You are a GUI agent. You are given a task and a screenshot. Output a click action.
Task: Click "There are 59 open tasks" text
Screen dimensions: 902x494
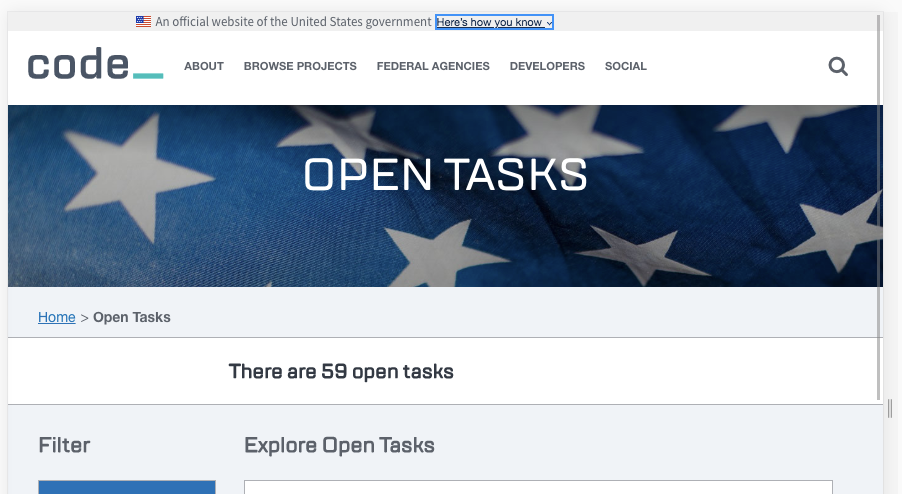tap(341, 372)
